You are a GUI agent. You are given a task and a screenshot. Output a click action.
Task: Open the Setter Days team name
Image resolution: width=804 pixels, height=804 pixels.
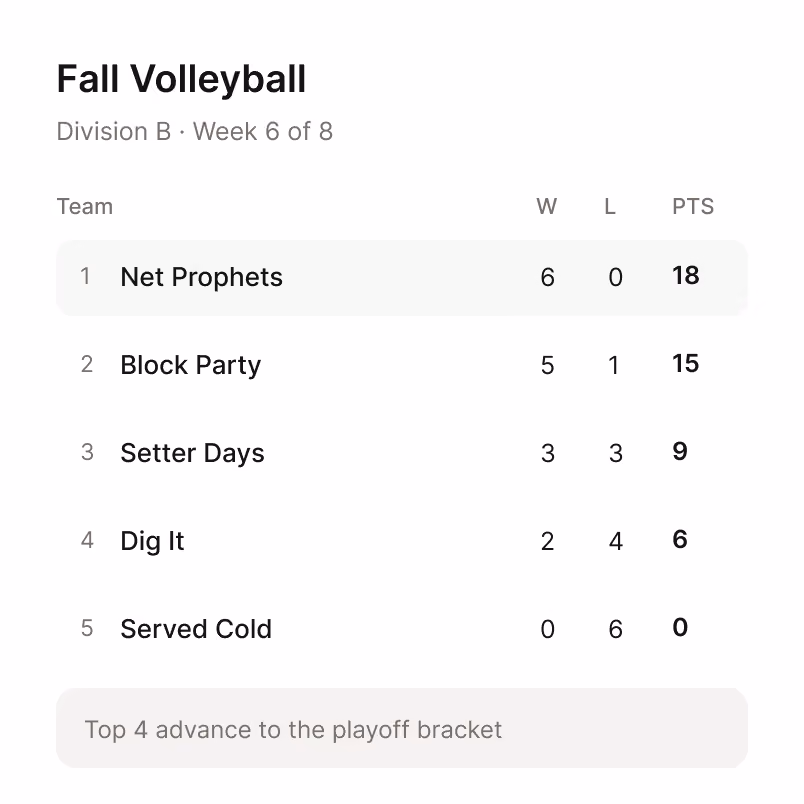(x=192, y=454)
